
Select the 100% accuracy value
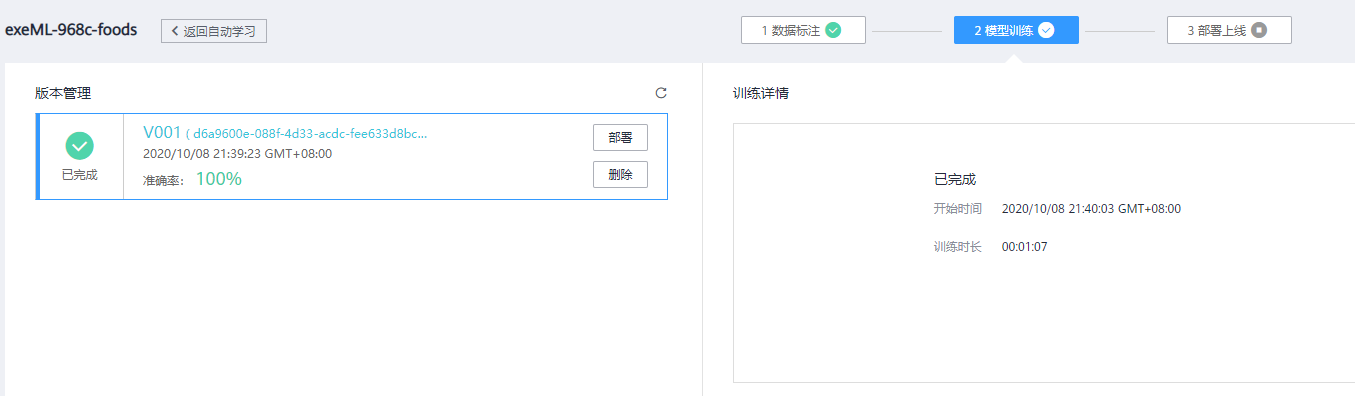click(x=218, y=179)
